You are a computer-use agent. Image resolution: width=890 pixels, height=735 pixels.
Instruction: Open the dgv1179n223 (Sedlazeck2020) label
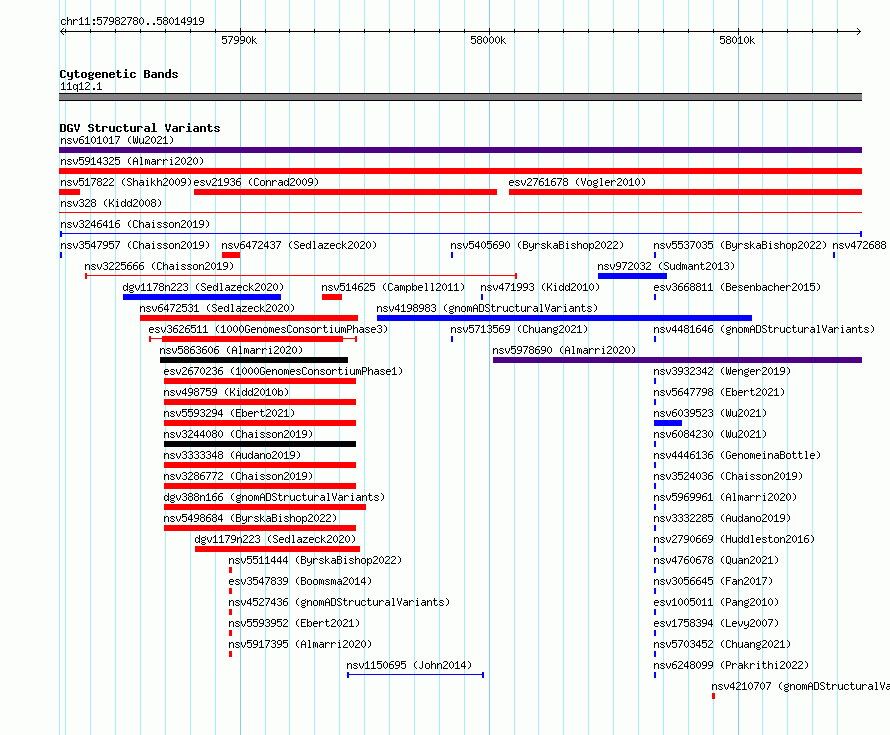[x=275, y=539]
